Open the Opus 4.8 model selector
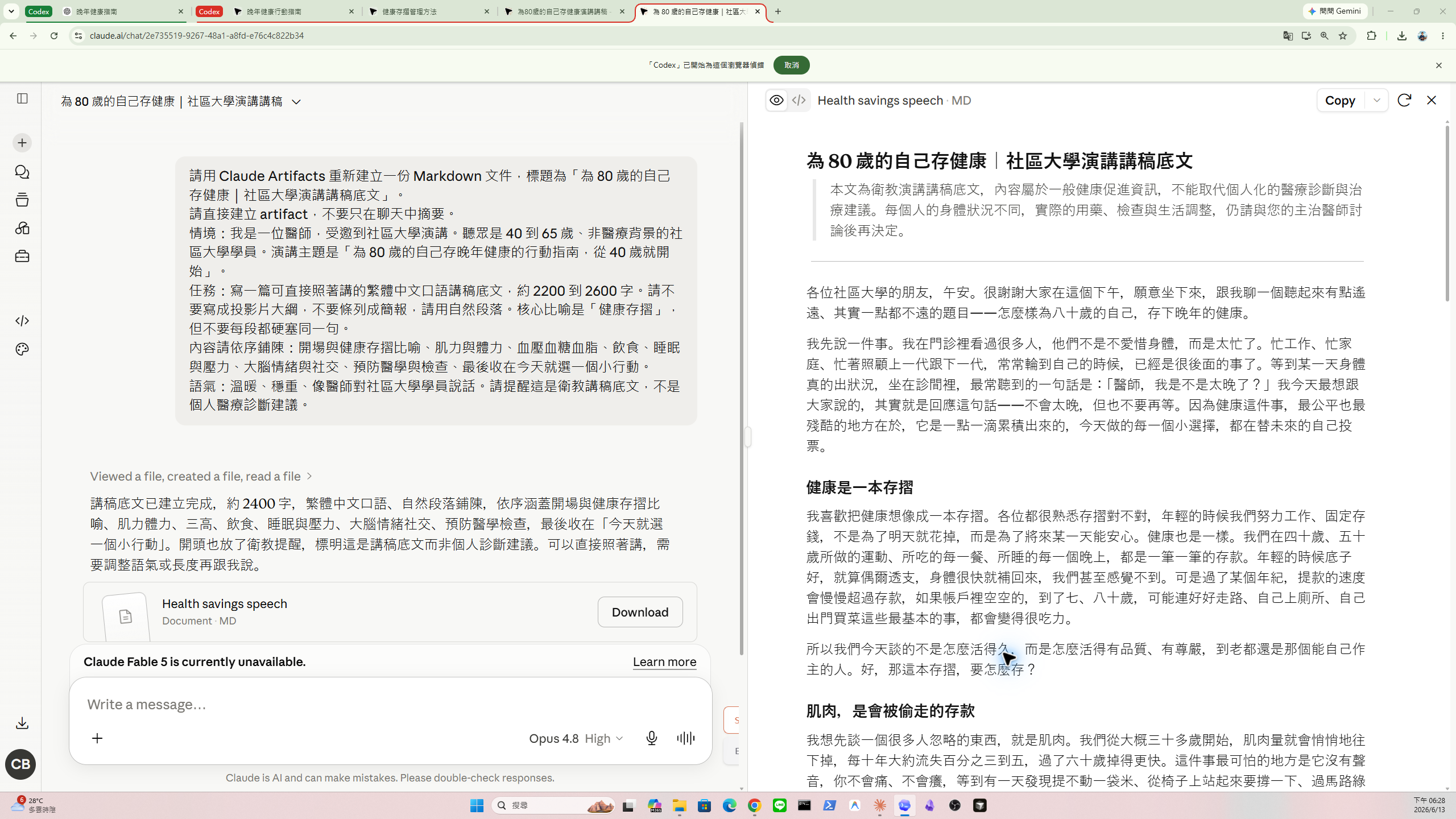Screen dimensions: 1456x819 click(576, 738)
